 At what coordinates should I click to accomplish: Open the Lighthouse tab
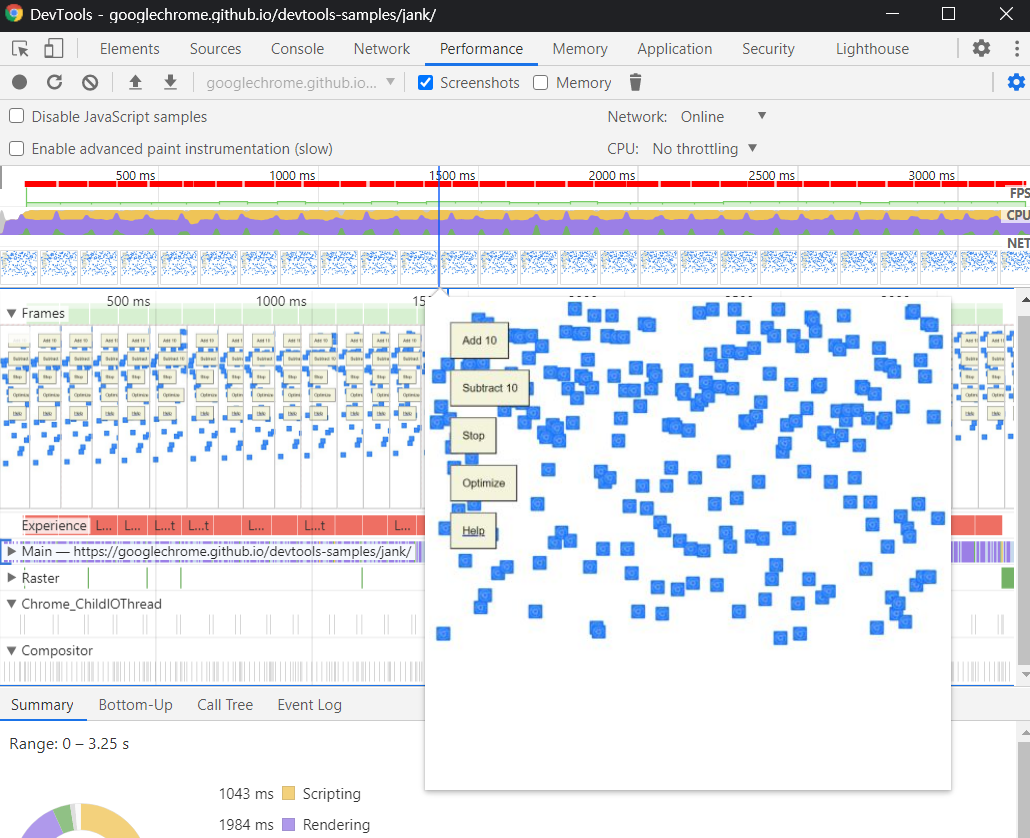872,49
